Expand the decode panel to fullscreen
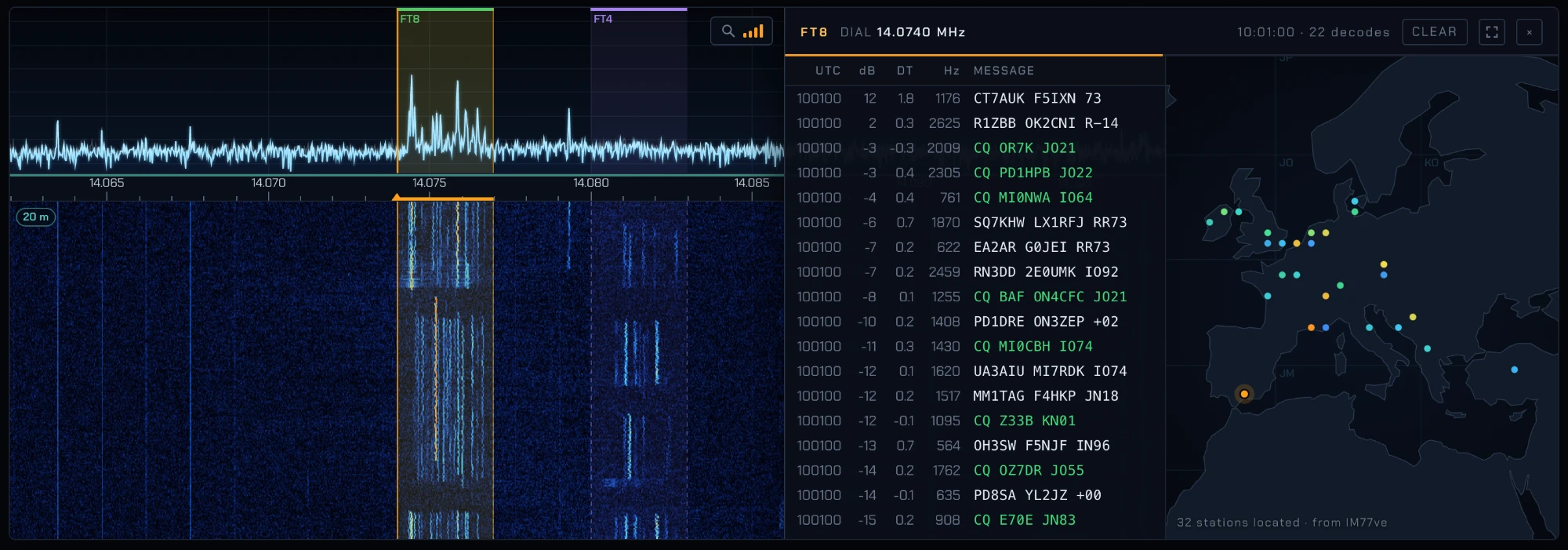The width and height of the screenshot is (1568, 550). point(1492,32)
